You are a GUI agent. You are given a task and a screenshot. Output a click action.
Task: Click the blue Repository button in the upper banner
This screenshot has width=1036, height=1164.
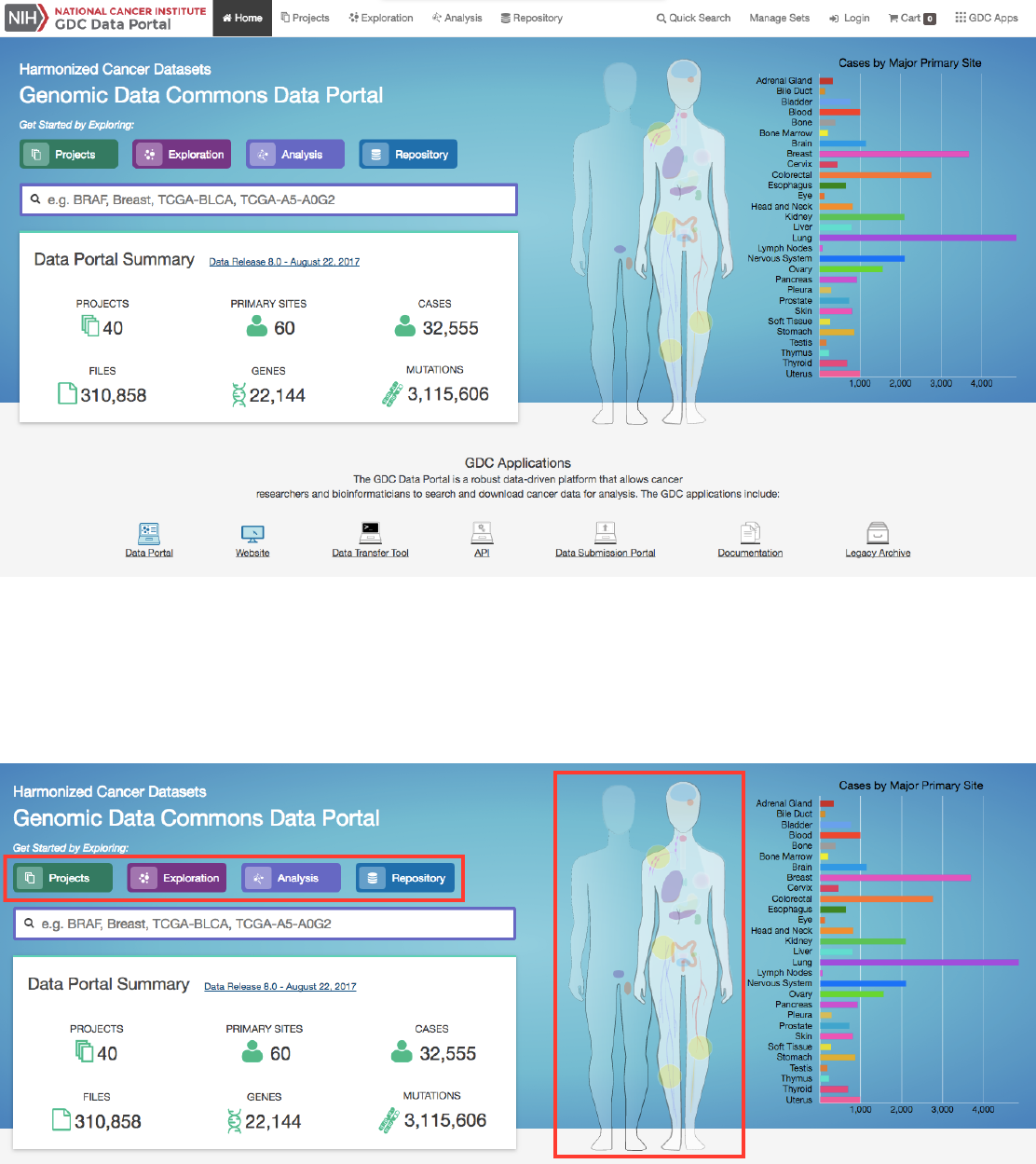point(408,154)
